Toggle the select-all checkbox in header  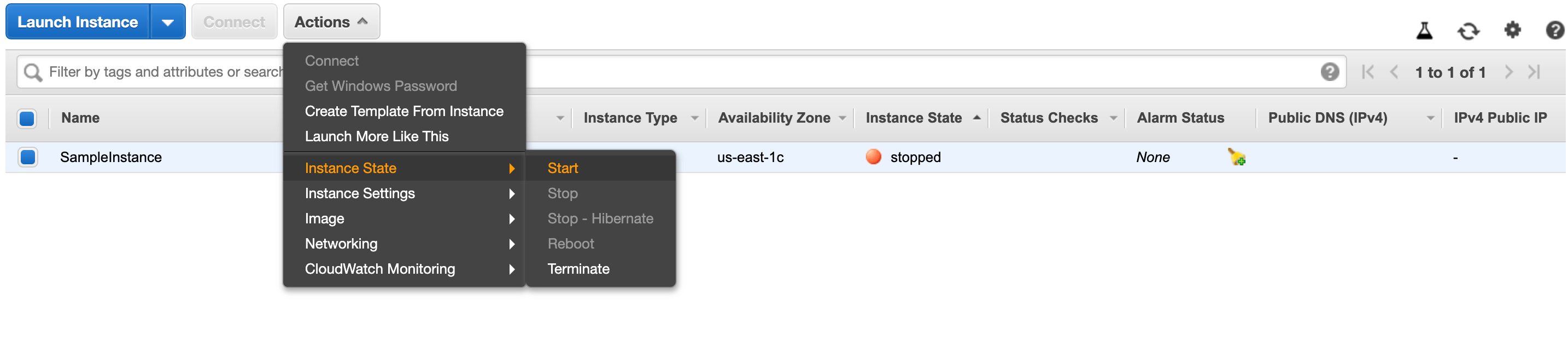27,118
